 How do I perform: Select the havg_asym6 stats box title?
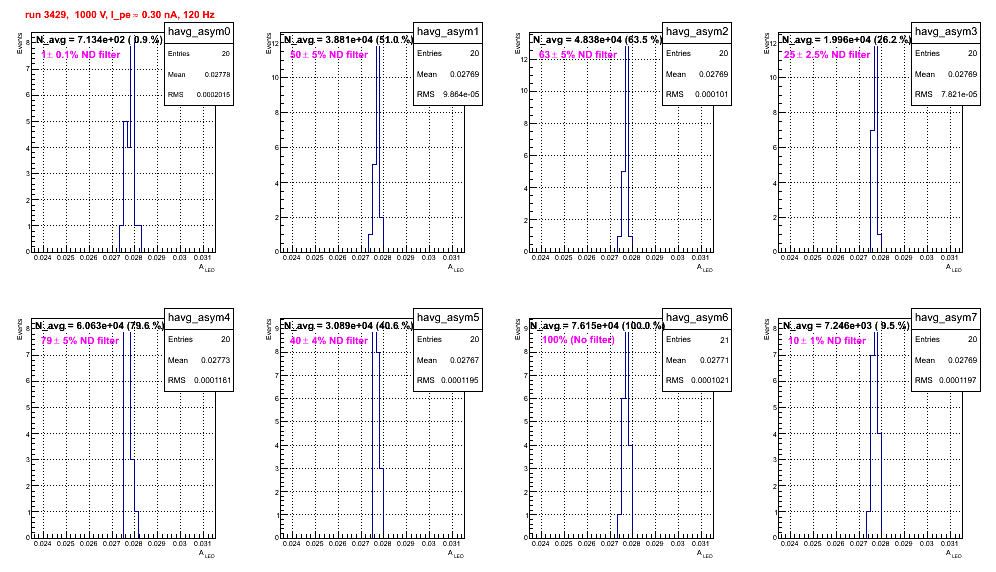point(697,317)
